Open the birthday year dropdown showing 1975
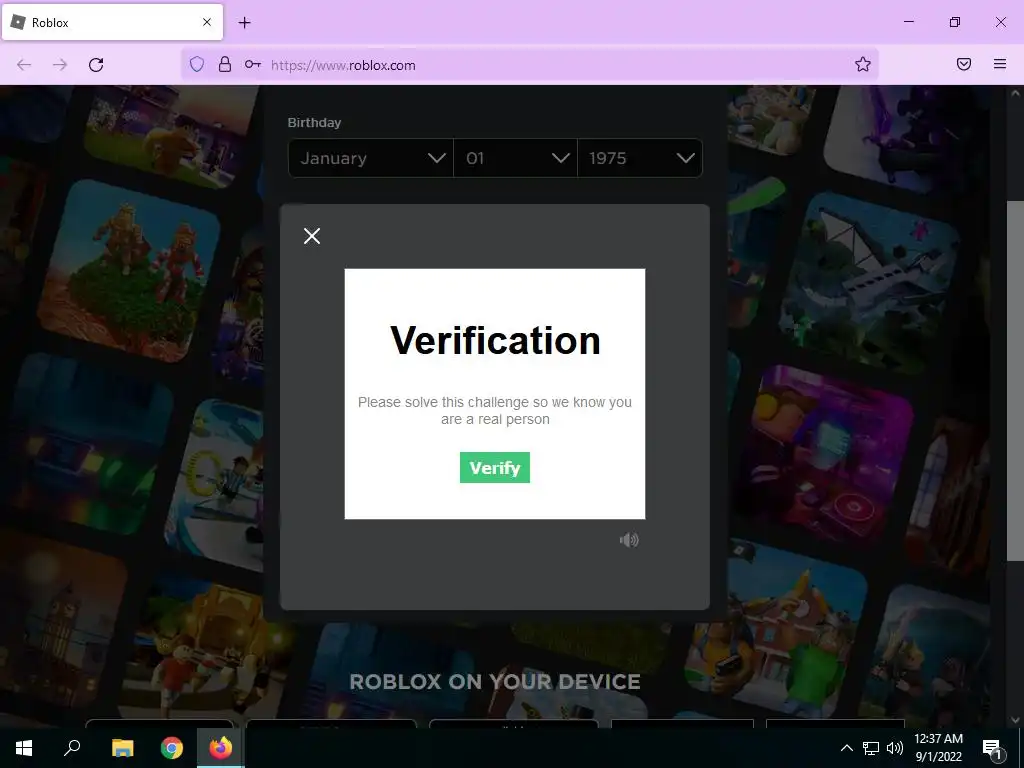The width and height of the screenshot is (1024, 768). coord(640,158)
